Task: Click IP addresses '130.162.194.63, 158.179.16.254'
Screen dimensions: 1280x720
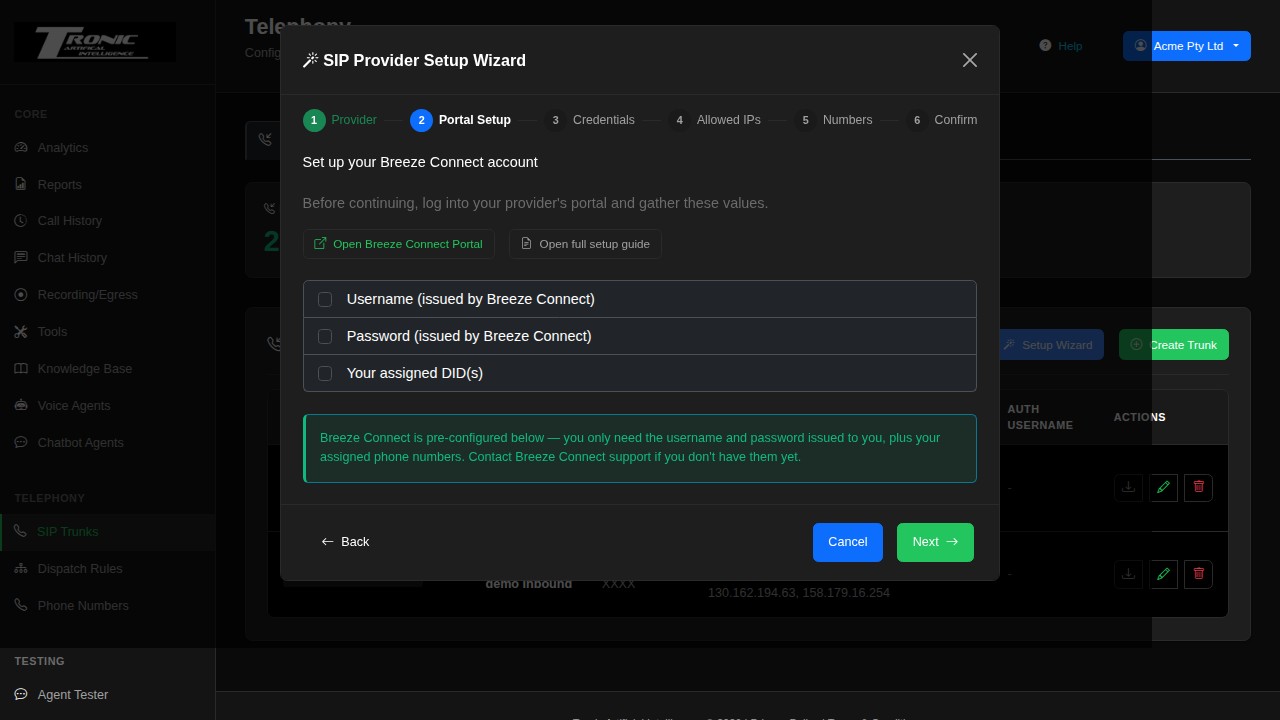Action: (799, 593)
